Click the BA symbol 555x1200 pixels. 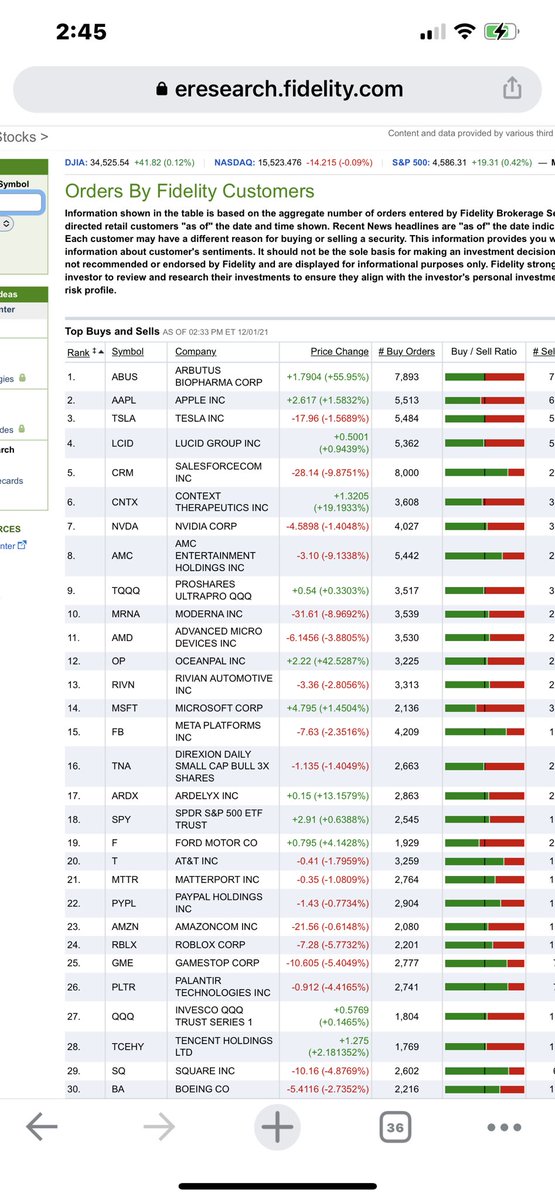[118, 1089]
